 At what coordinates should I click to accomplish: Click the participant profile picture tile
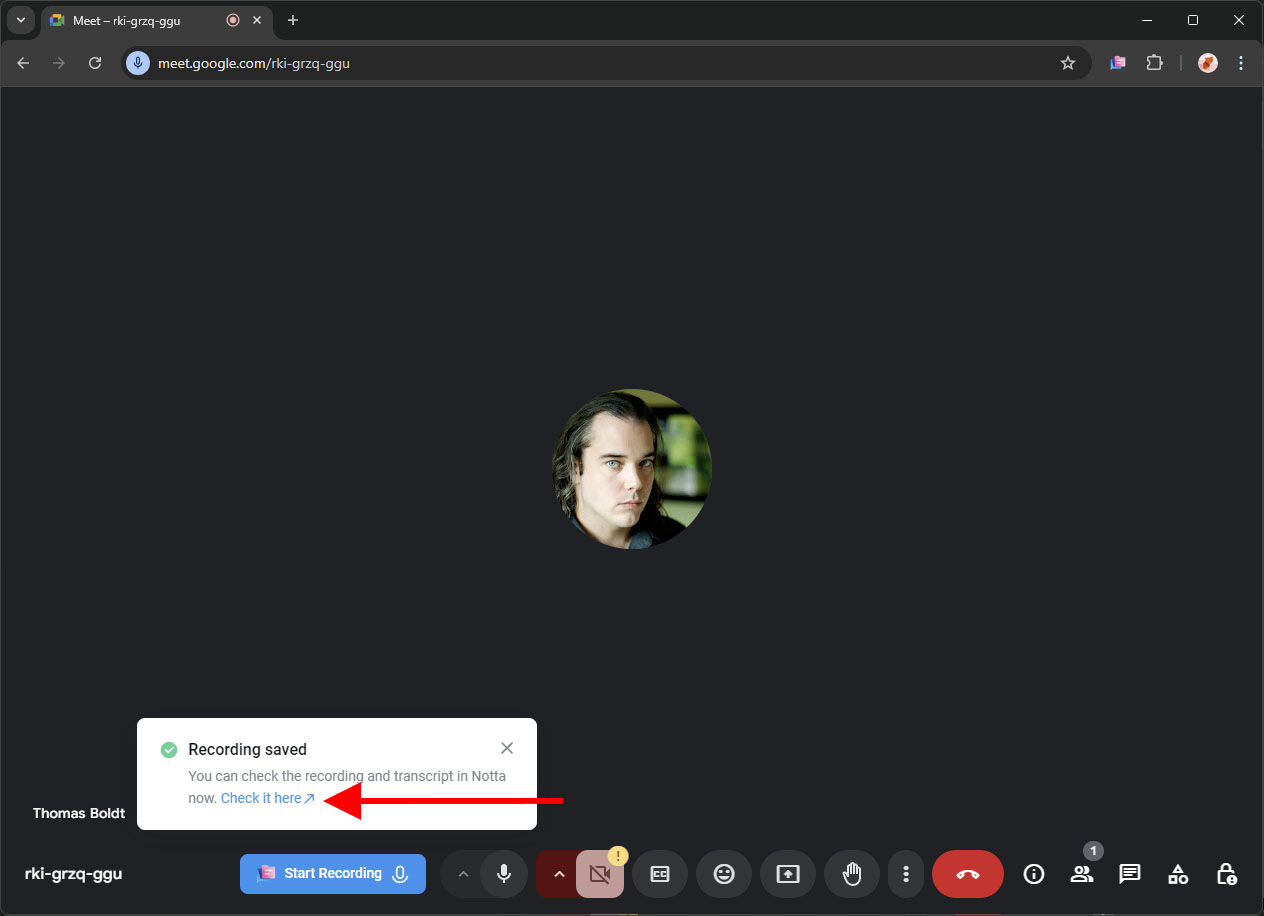pos(632,469)
